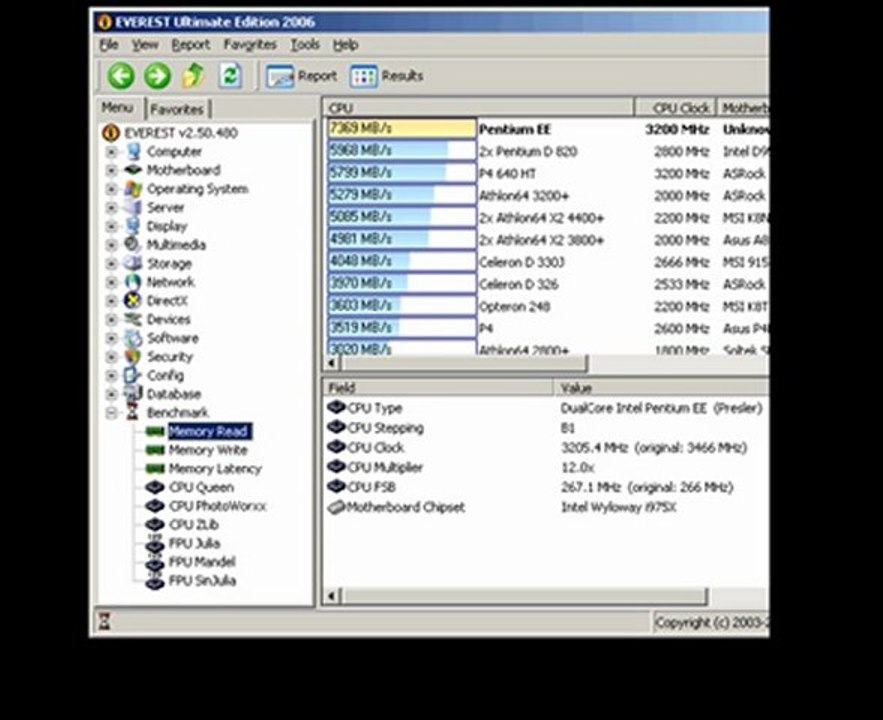Open the Tools menu
Image resolution: width=883 pixels, height=720 pixels.
coord(305,44)
